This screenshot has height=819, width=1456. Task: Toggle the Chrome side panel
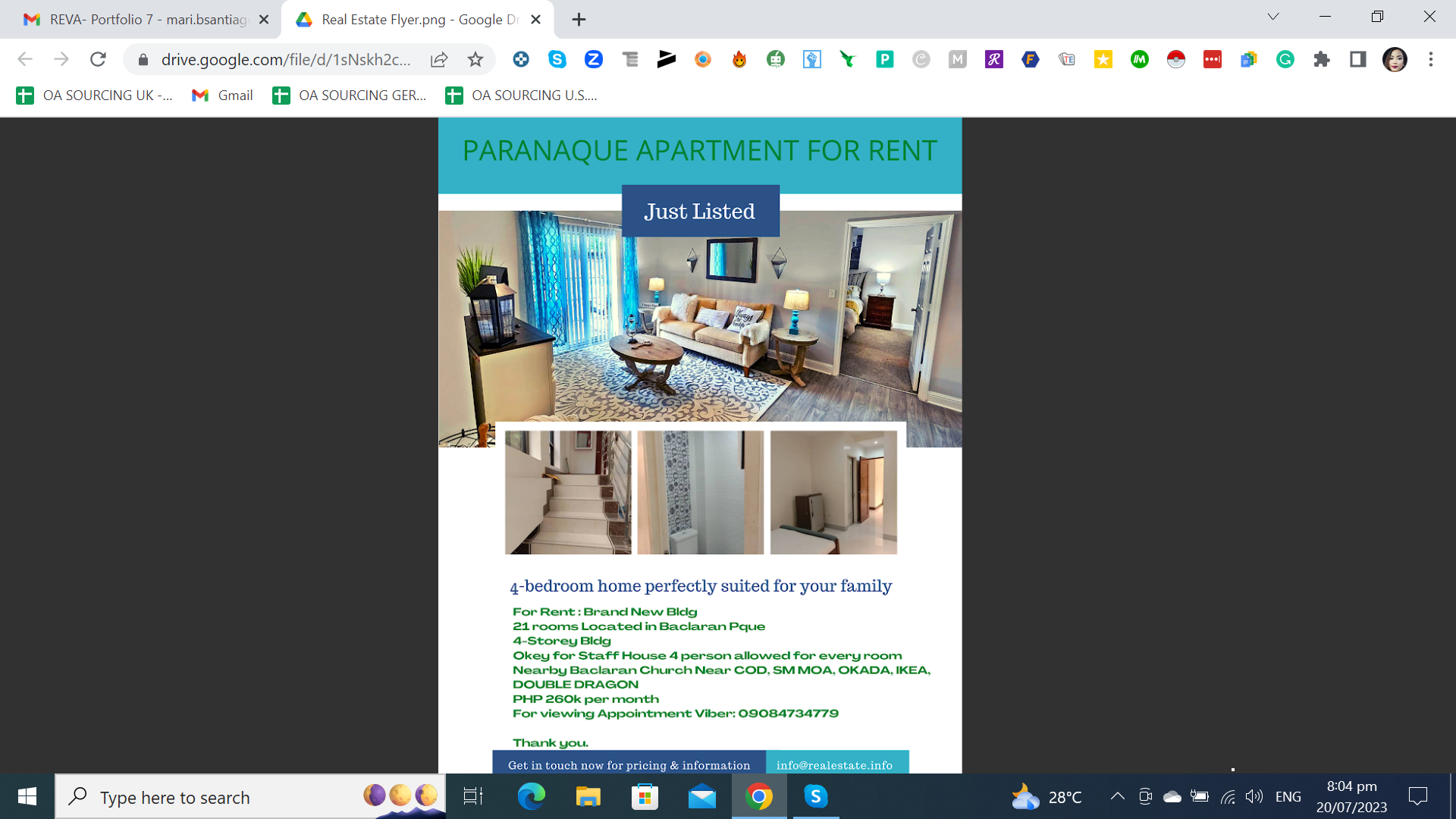(x=1358, y=59)
